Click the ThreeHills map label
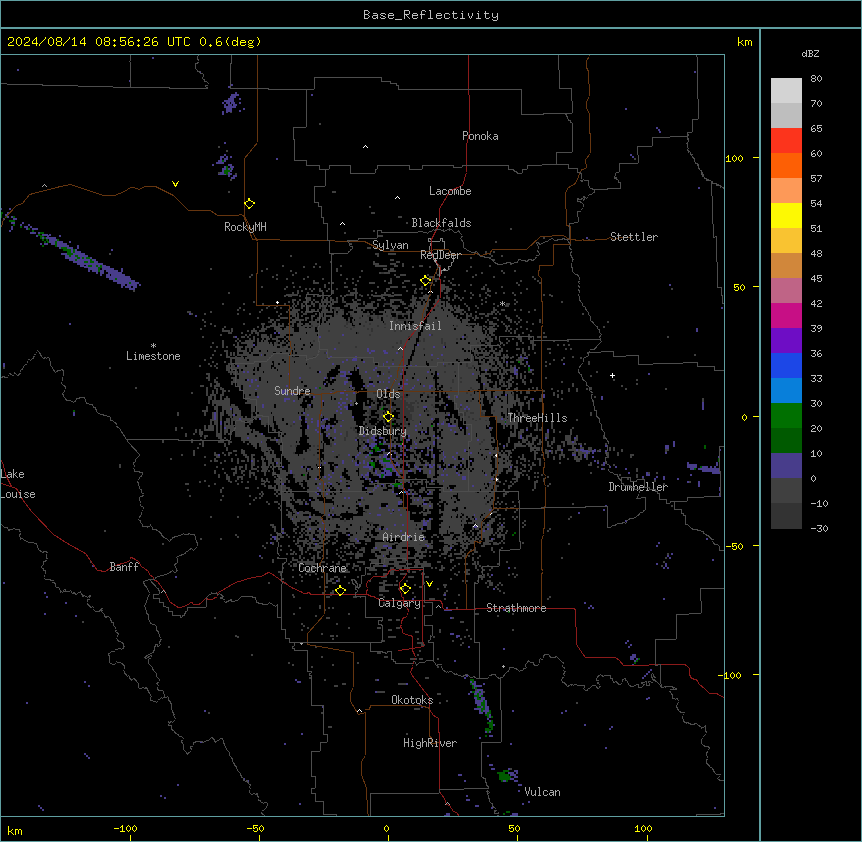 point(537,418)
